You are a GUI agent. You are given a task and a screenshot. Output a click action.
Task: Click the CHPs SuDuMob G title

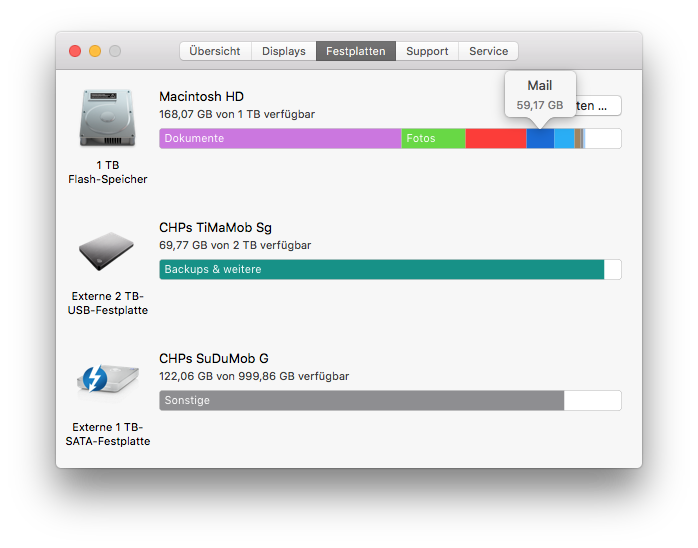214,358
